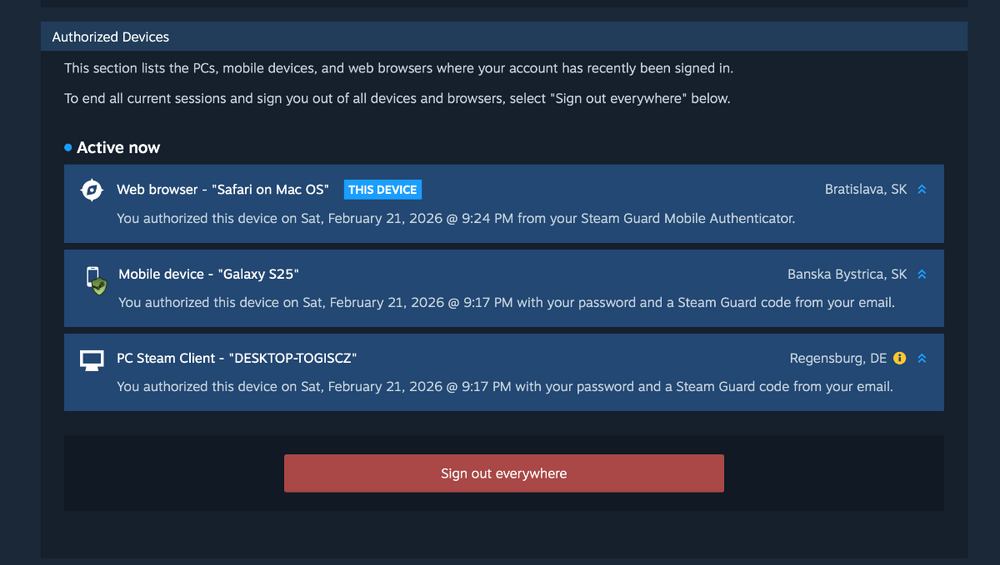1000x565 pixels.
Task: Click the Safari compass browser icon
Action: pos(92,190)
